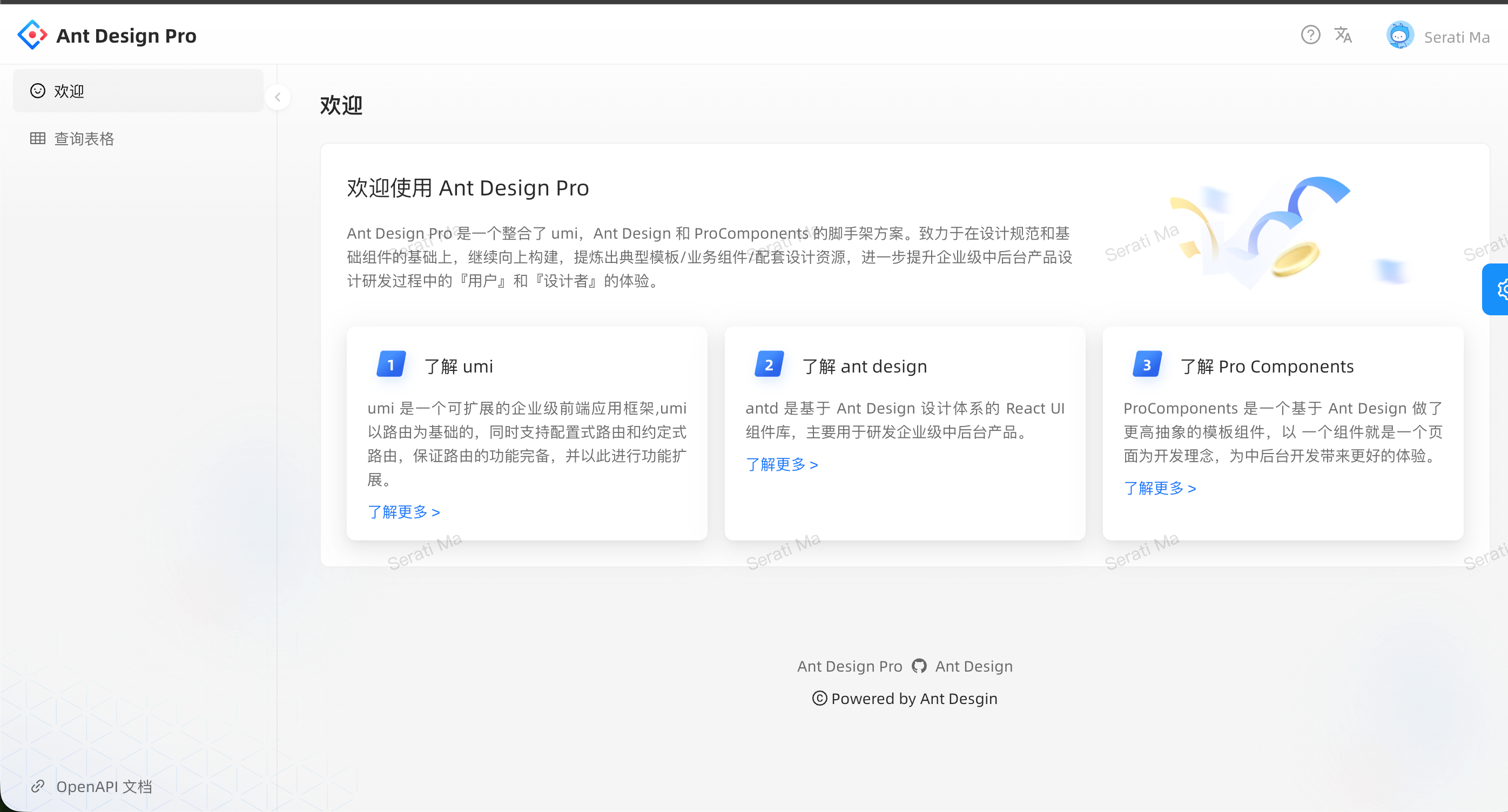This screenshot has height=812, width=1508.
Task: Open the help question mark icon
Action: 1310,36
